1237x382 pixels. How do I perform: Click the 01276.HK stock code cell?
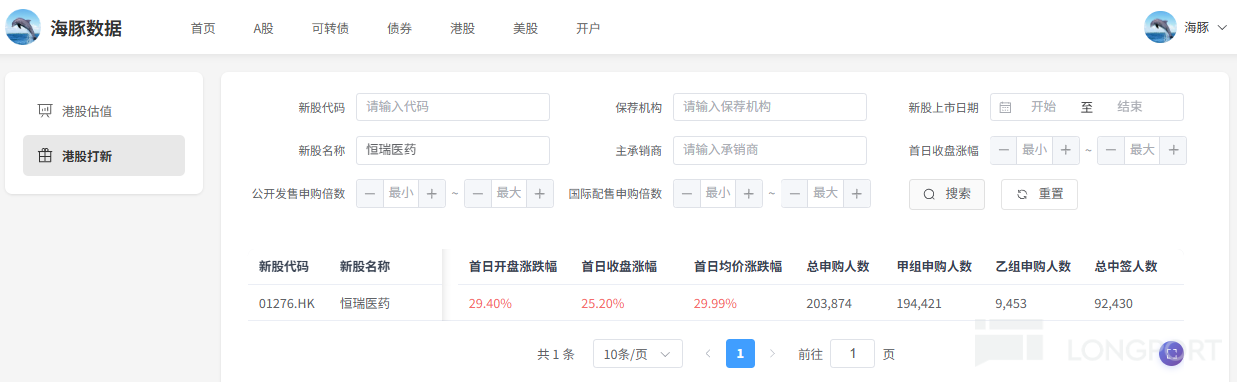tap(287, 303)
